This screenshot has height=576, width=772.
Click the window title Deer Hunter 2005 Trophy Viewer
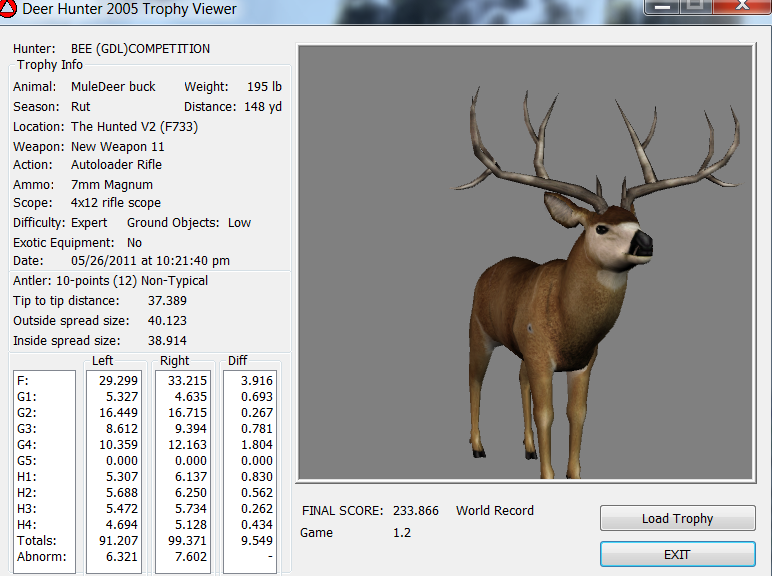pyautogui.click(x=130, y=10)
